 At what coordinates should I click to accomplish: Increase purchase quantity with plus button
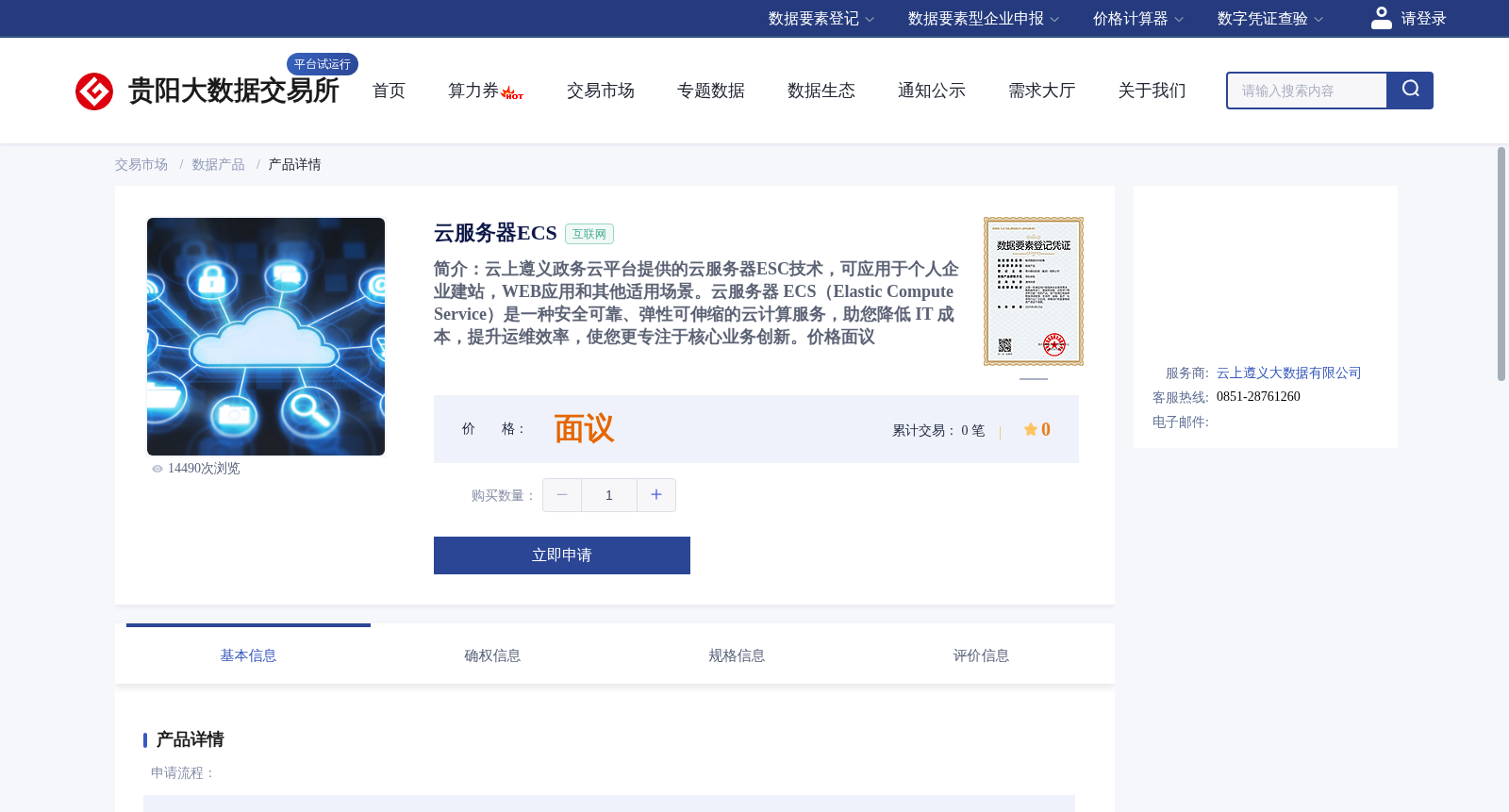(x=656, y=495)
